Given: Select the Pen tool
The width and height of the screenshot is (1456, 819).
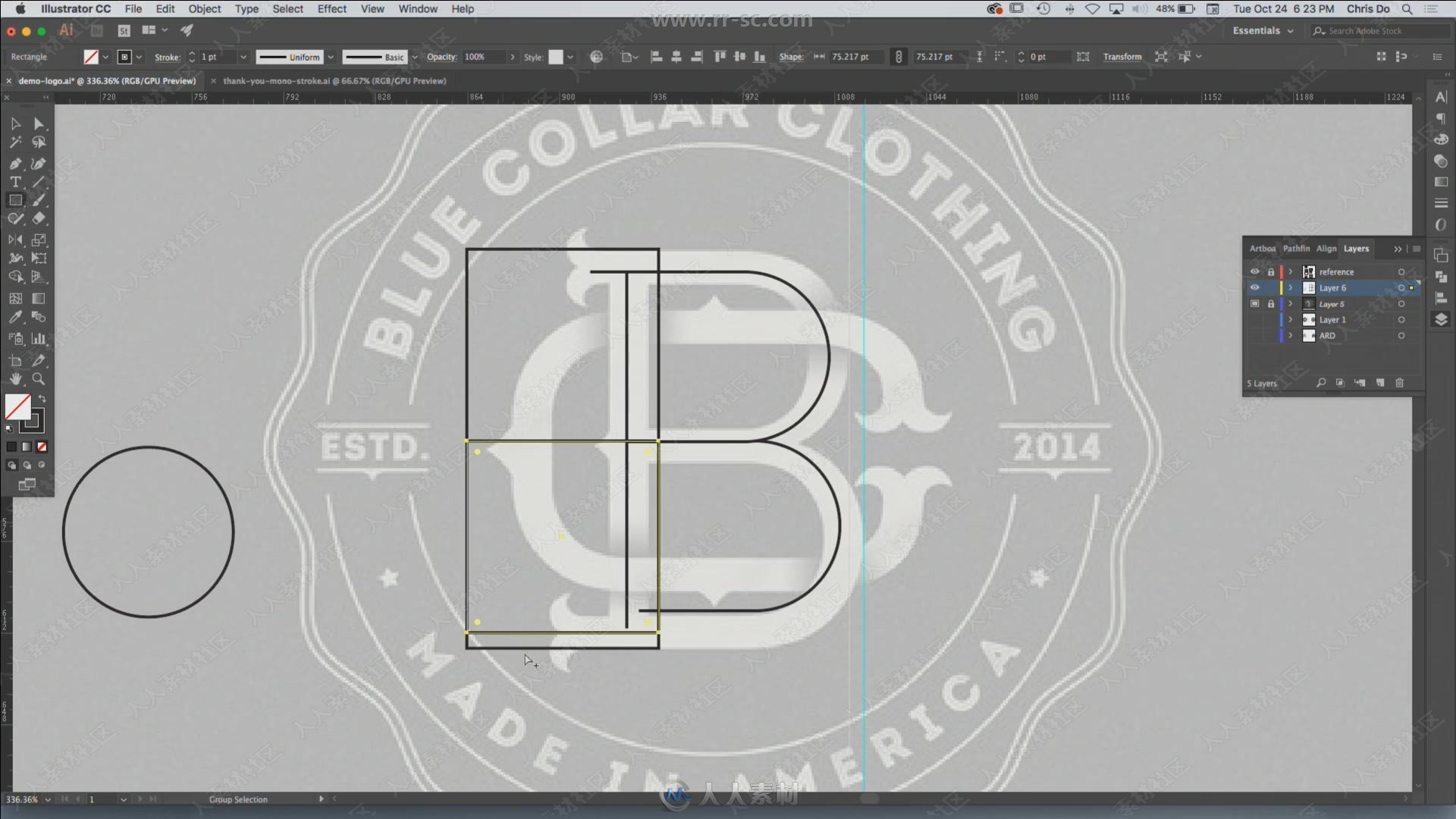Looking at the screenshot, I should click(15, 163).
